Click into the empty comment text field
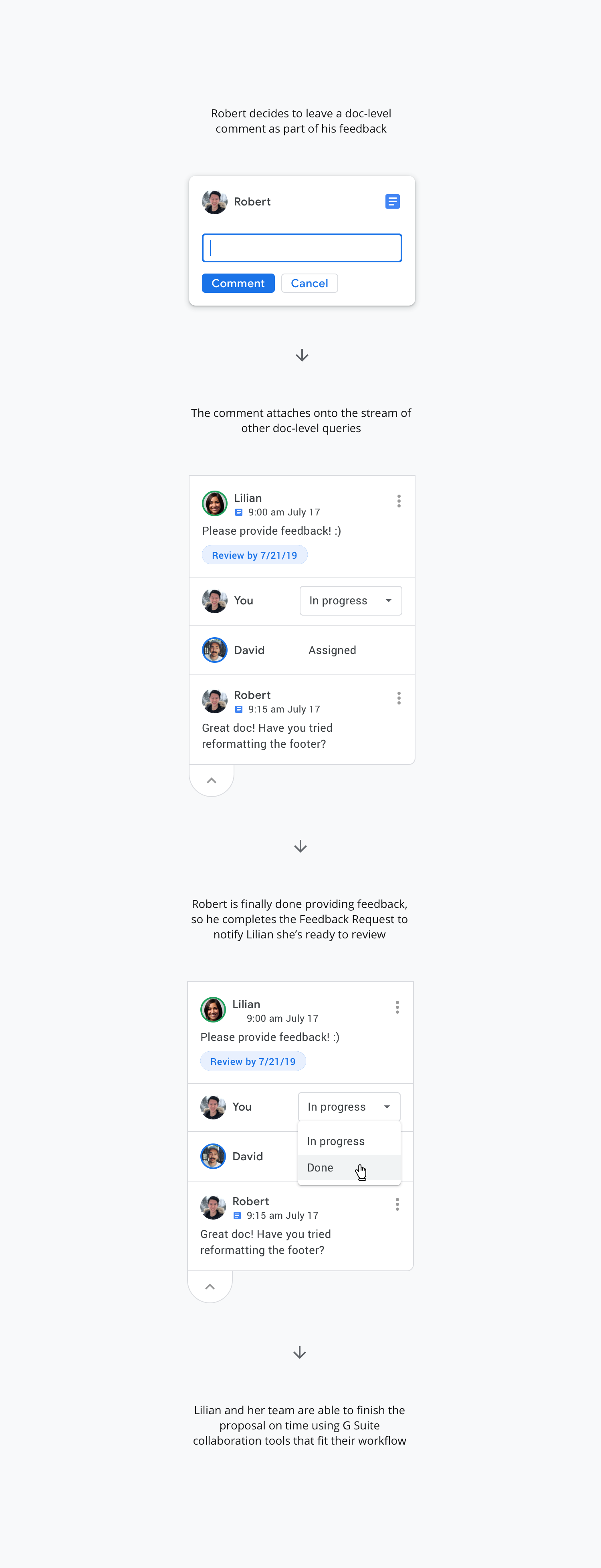601x1568 pixels. (x=301, y=248)
